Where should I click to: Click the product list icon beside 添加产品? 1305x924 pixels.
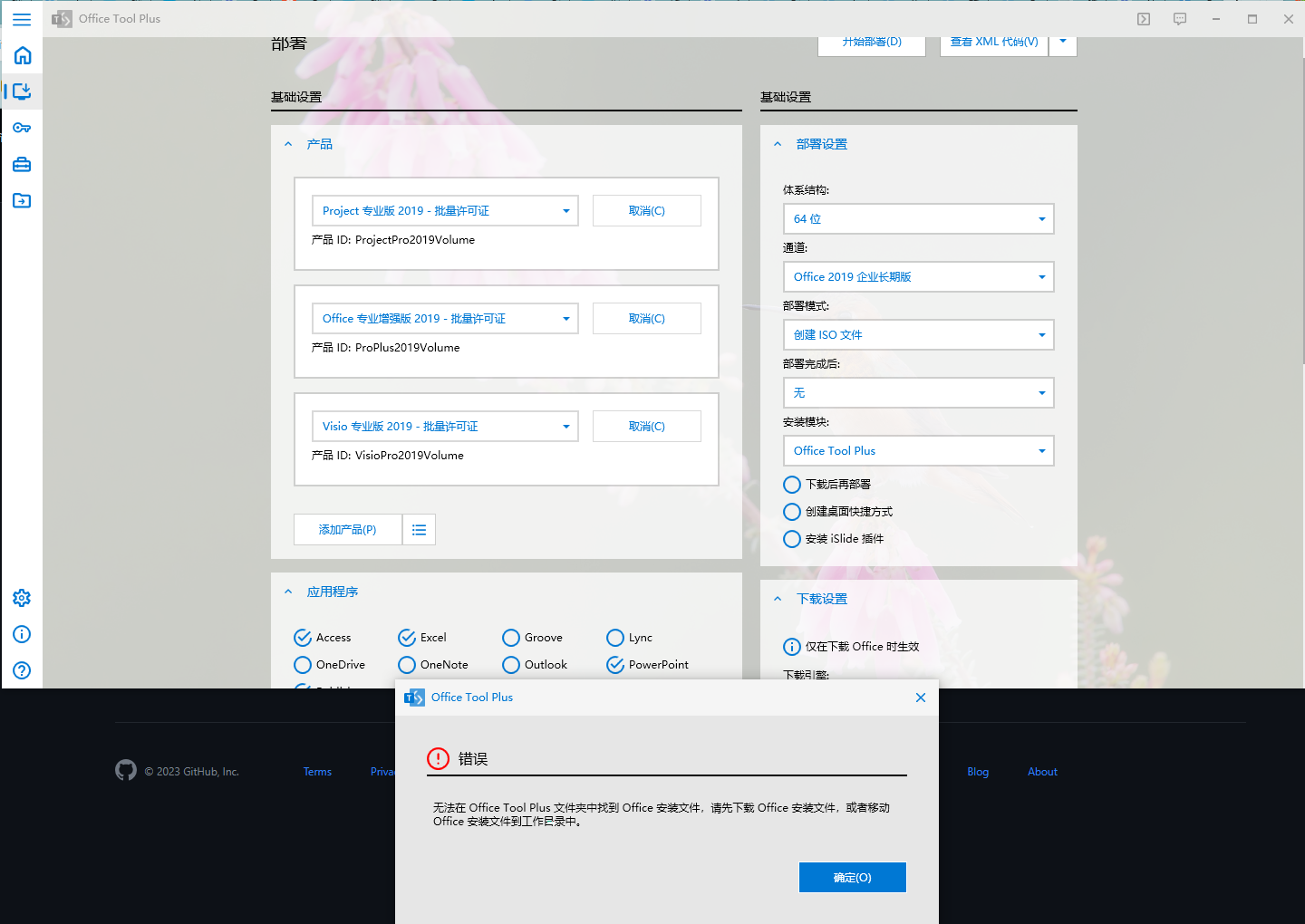419,529
